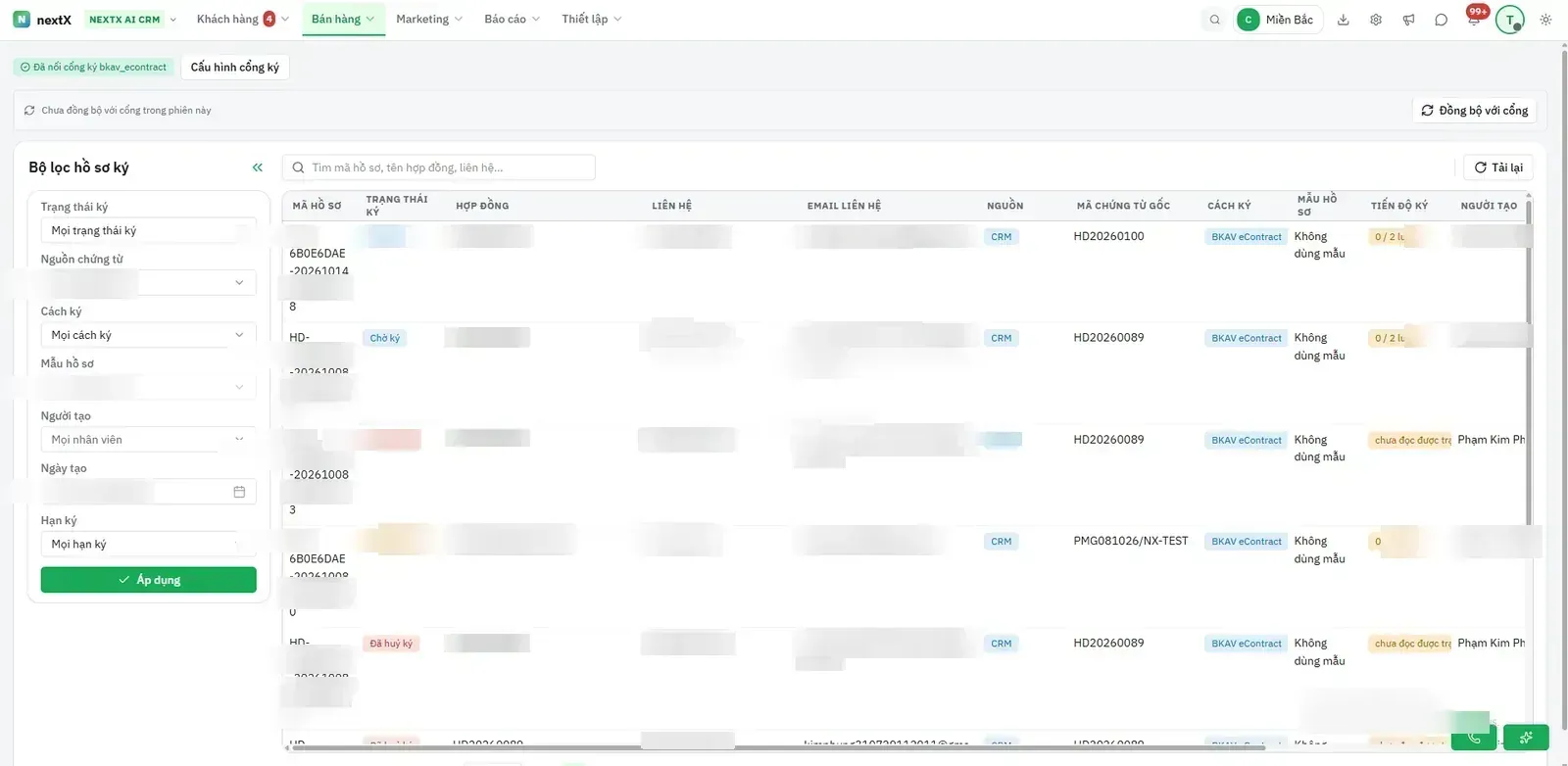Viewport: 1568px width, 766px height.
Task: Click the megaphone announcements icon
Action: [x=1408, y=20]
